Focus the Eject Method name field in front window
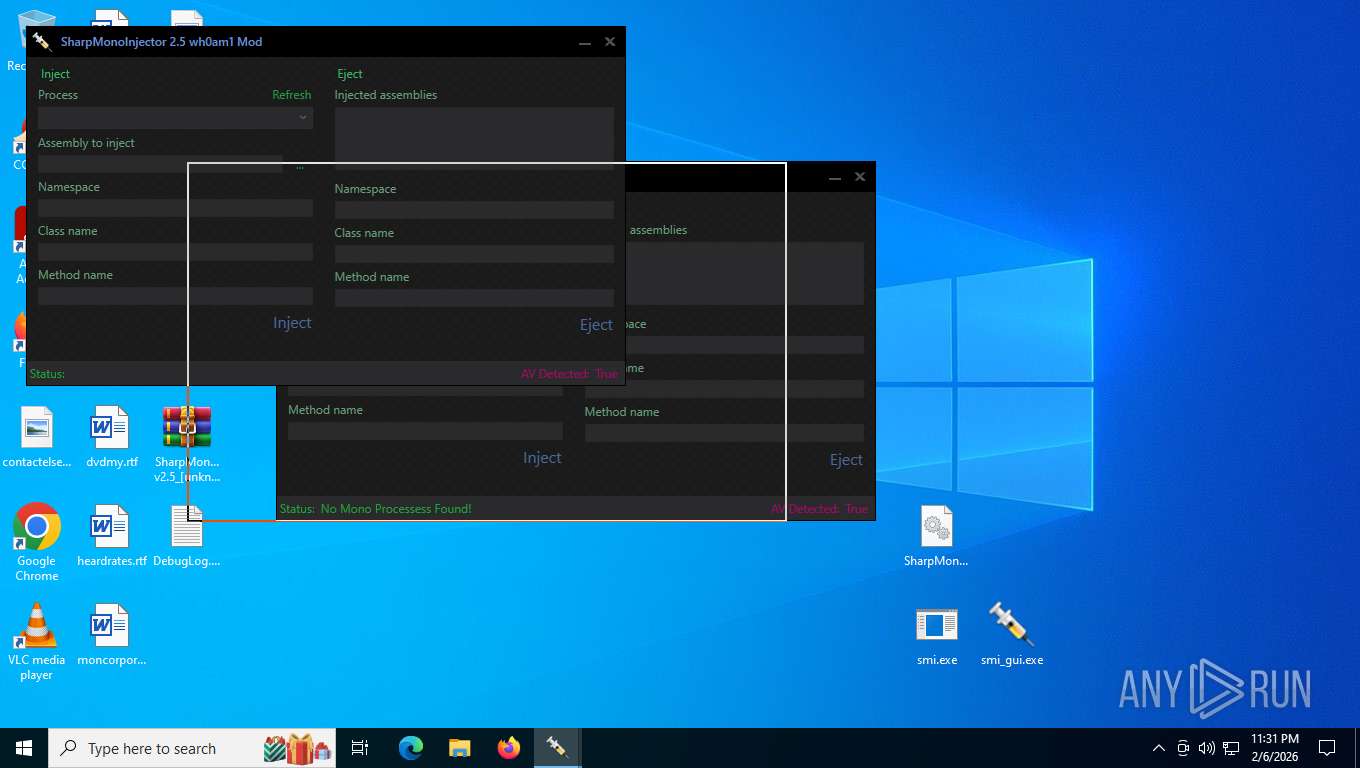Image resolution: width=1360 pixels, height=768 pixels. (x=474, y=298)
